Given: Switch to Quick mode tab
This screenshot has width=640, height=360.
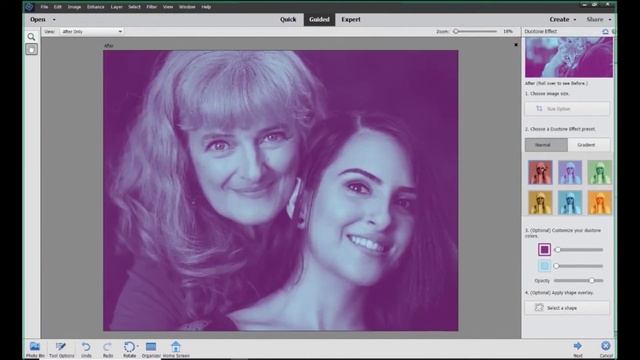Looking at the screenshot, I should 288,20.
